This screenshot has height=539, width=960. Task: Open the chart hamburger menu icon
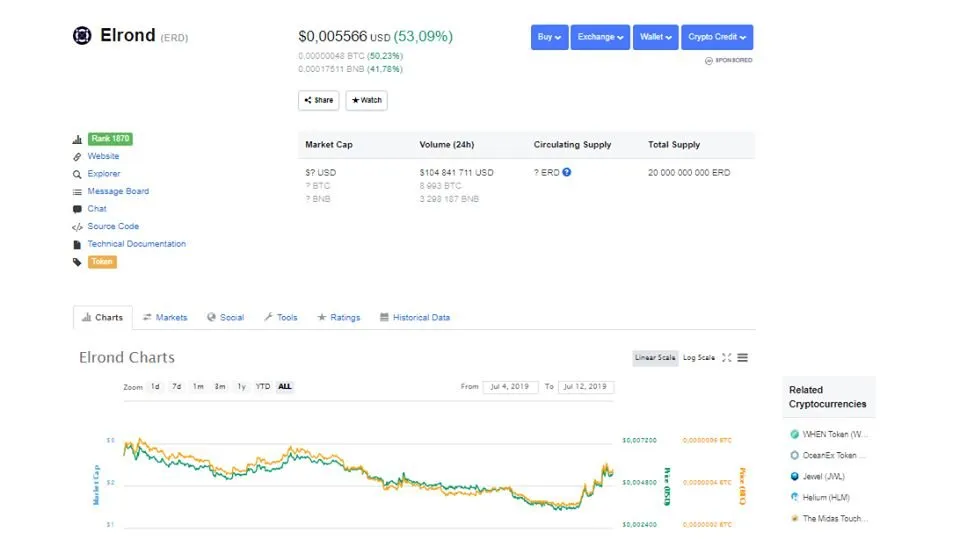coord(743,358)
